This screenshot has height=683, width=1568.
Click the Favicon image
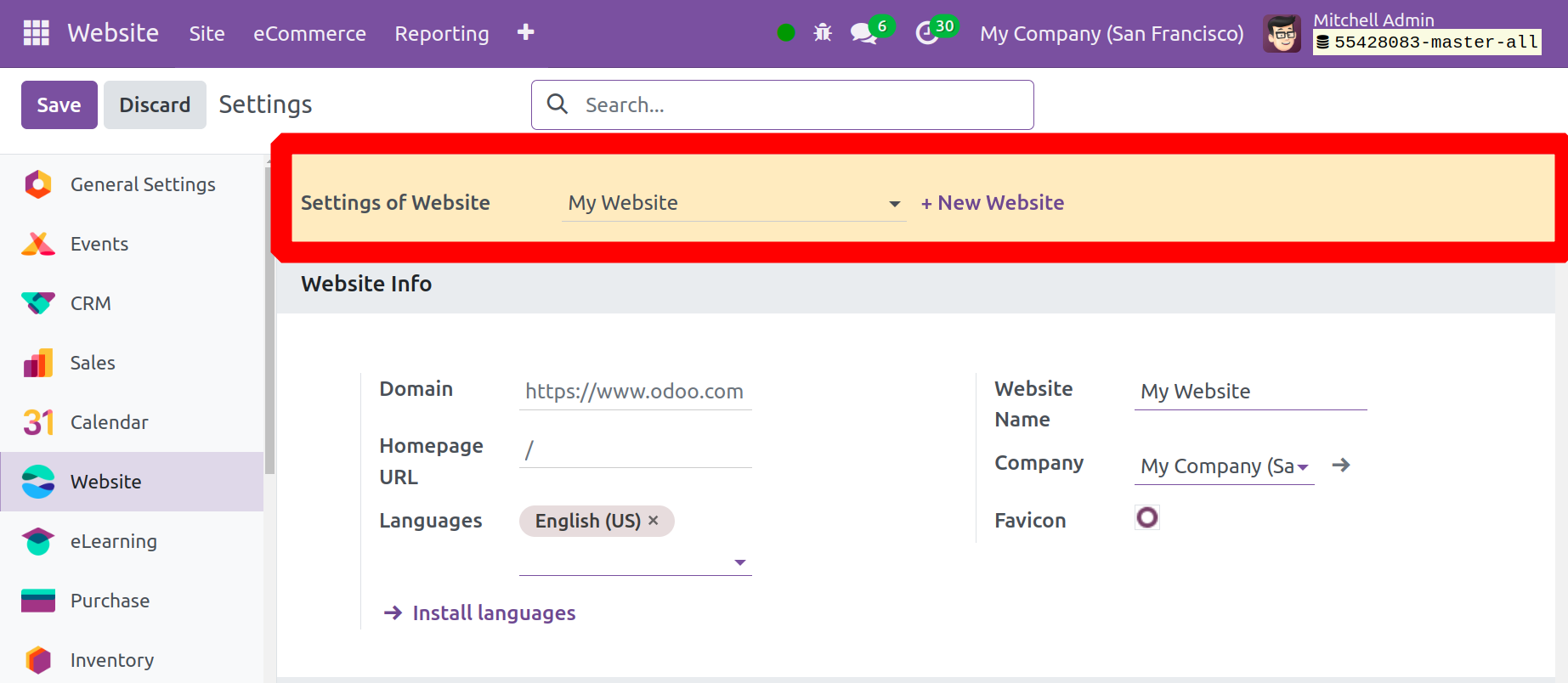click(1146, 517)
